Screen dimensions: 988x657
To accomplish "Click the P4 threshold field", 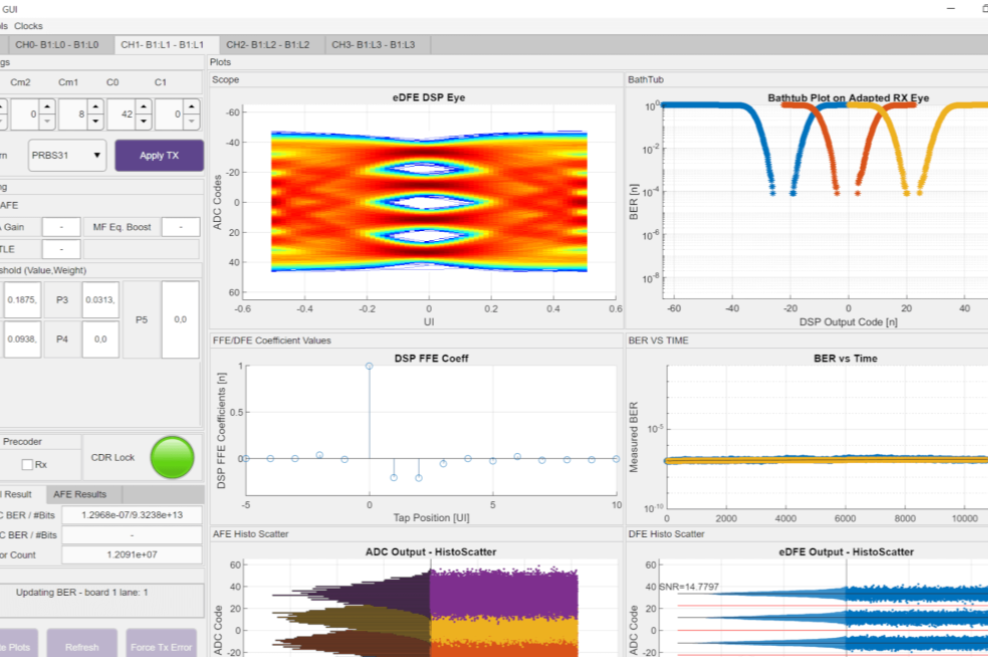I will tap(100, 339).
